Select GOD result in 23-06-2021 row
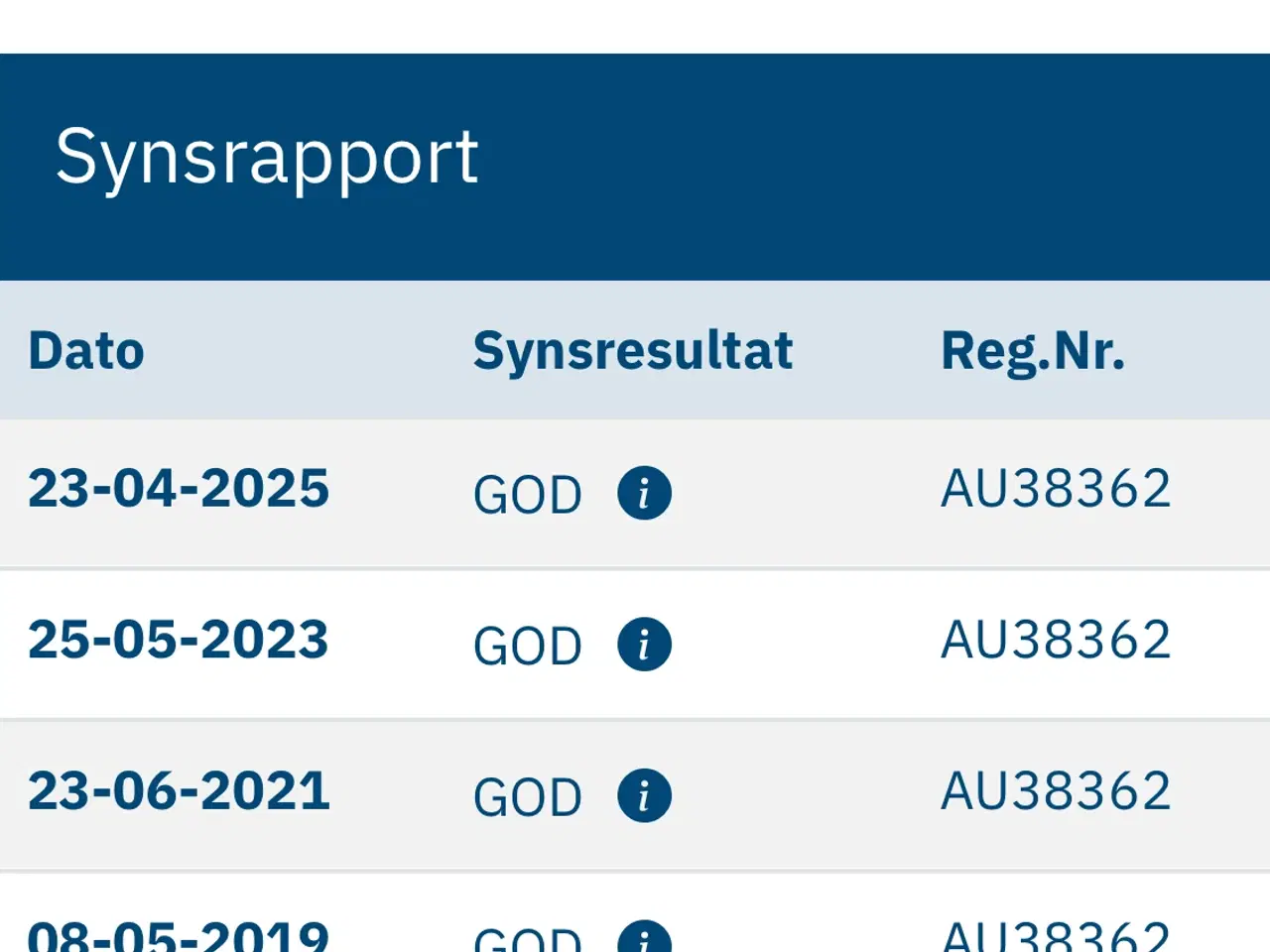Viewport: 1270px width, 952px height. [x=527, y=797]
